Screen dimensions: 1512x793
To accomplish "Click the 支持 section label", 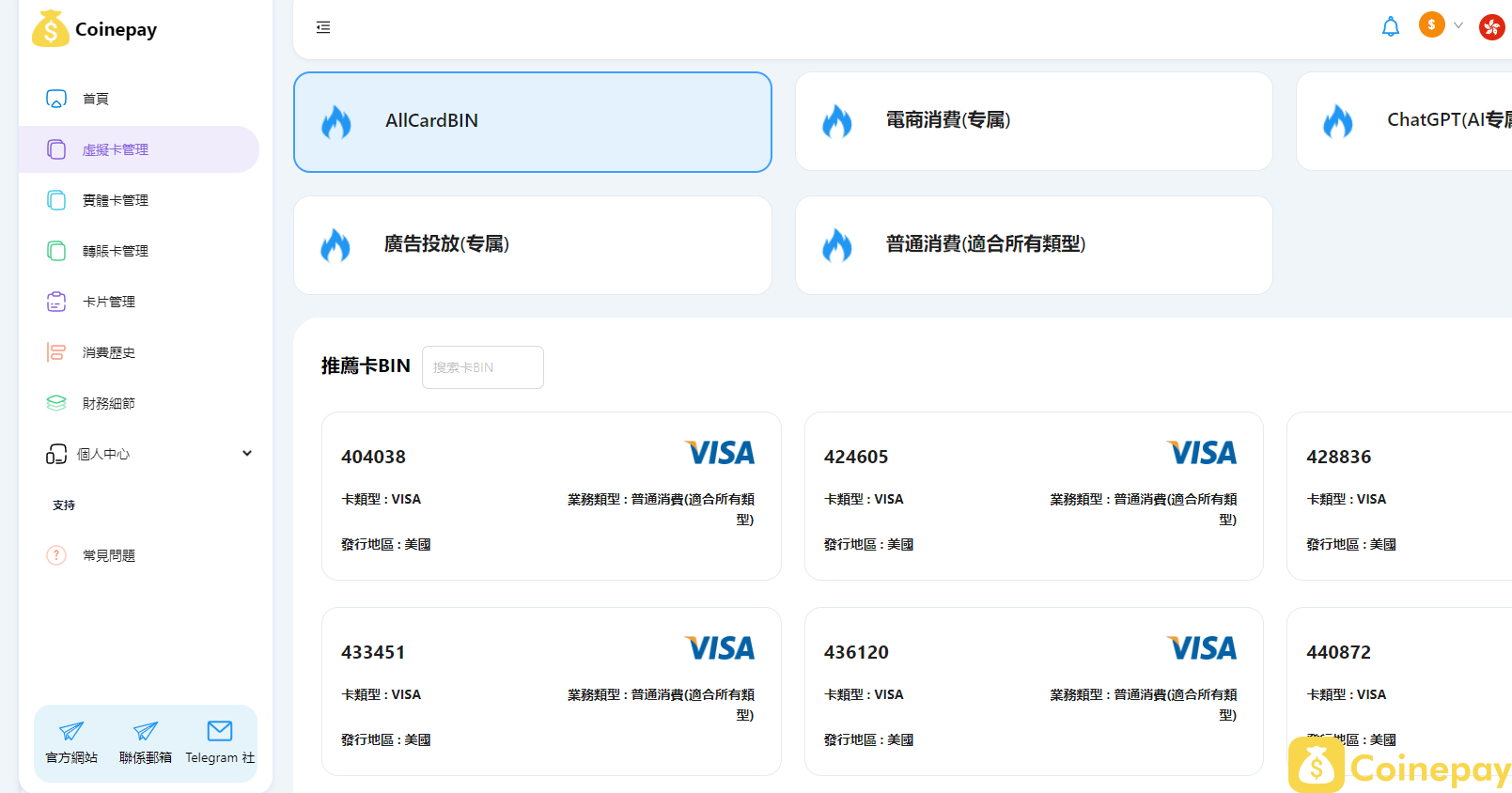I will (64, 505).
